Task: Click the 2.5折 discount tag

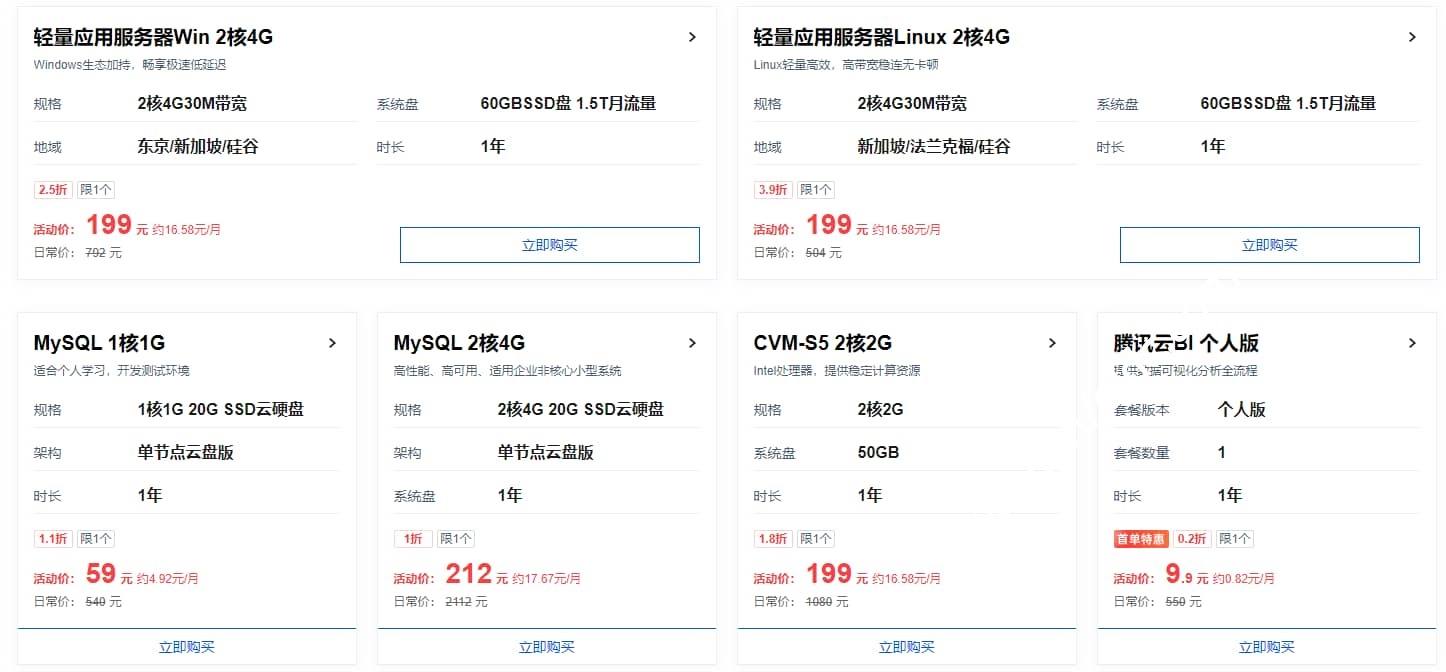Action: coord(53,190)
